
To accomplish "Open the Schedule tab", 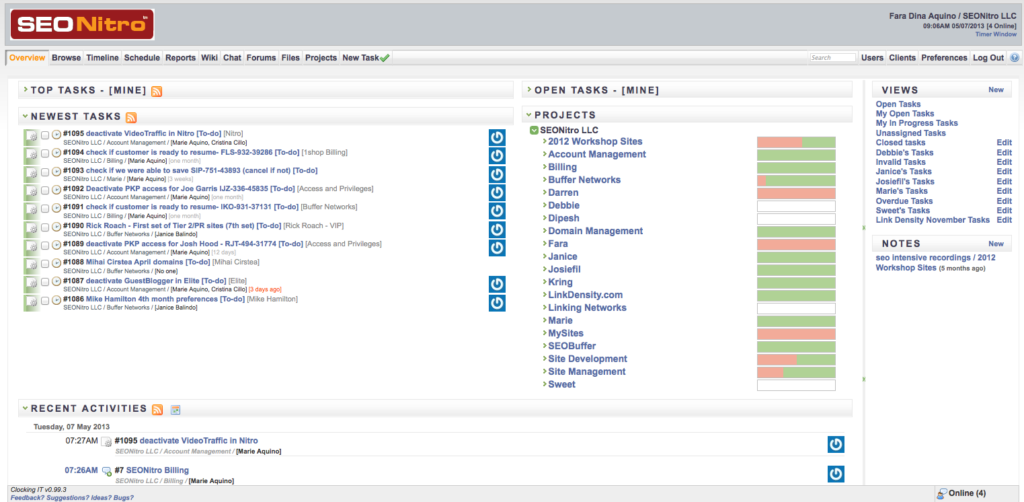I will pos(142,57).
